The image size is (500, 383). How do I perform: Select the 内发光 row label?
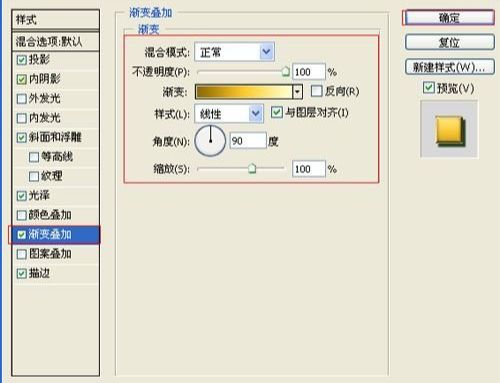tap(44, 118)
